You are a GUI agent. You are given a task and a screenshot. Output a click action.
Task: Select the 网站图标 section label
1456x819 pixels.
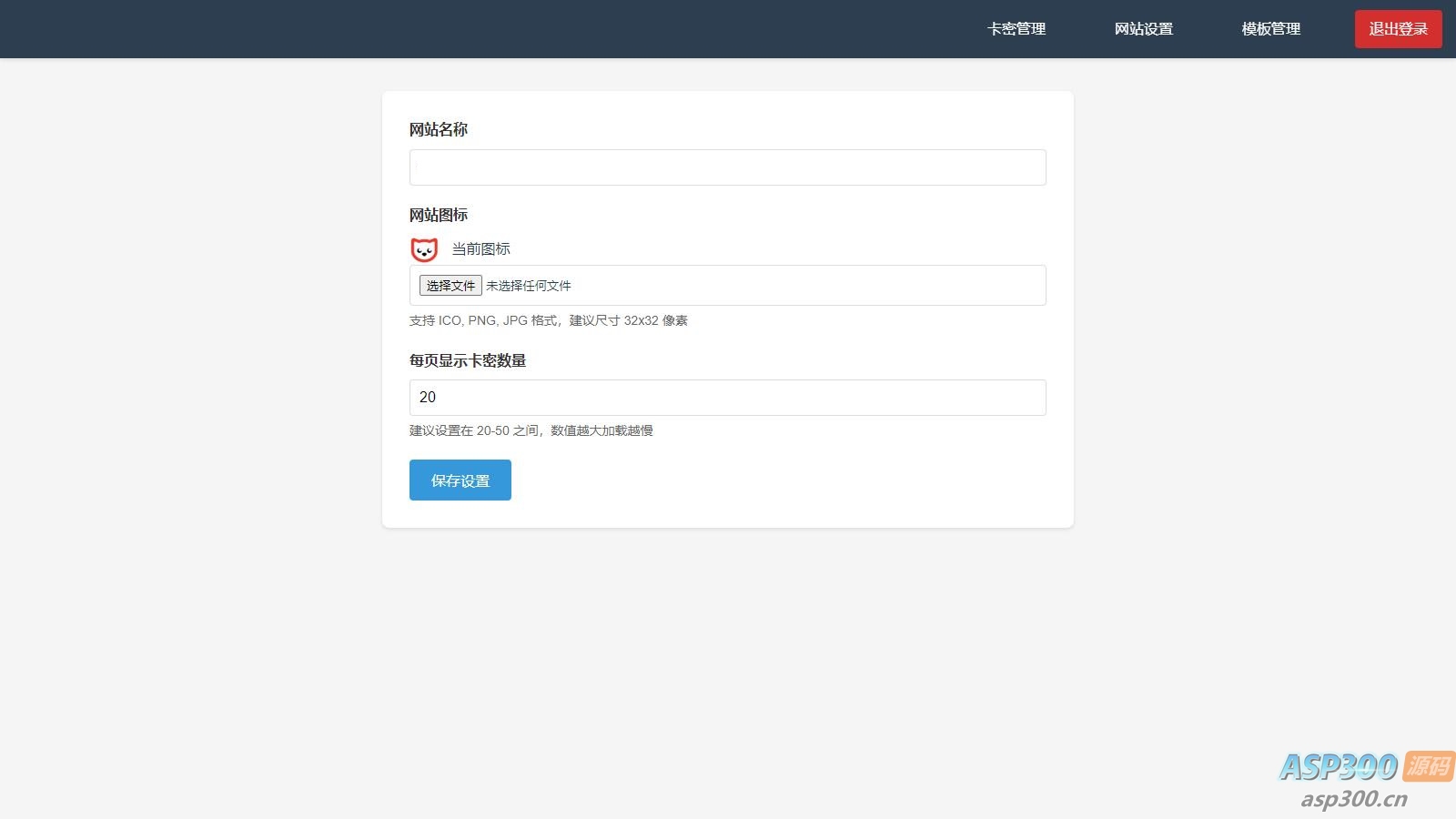(x=439, y=215)
